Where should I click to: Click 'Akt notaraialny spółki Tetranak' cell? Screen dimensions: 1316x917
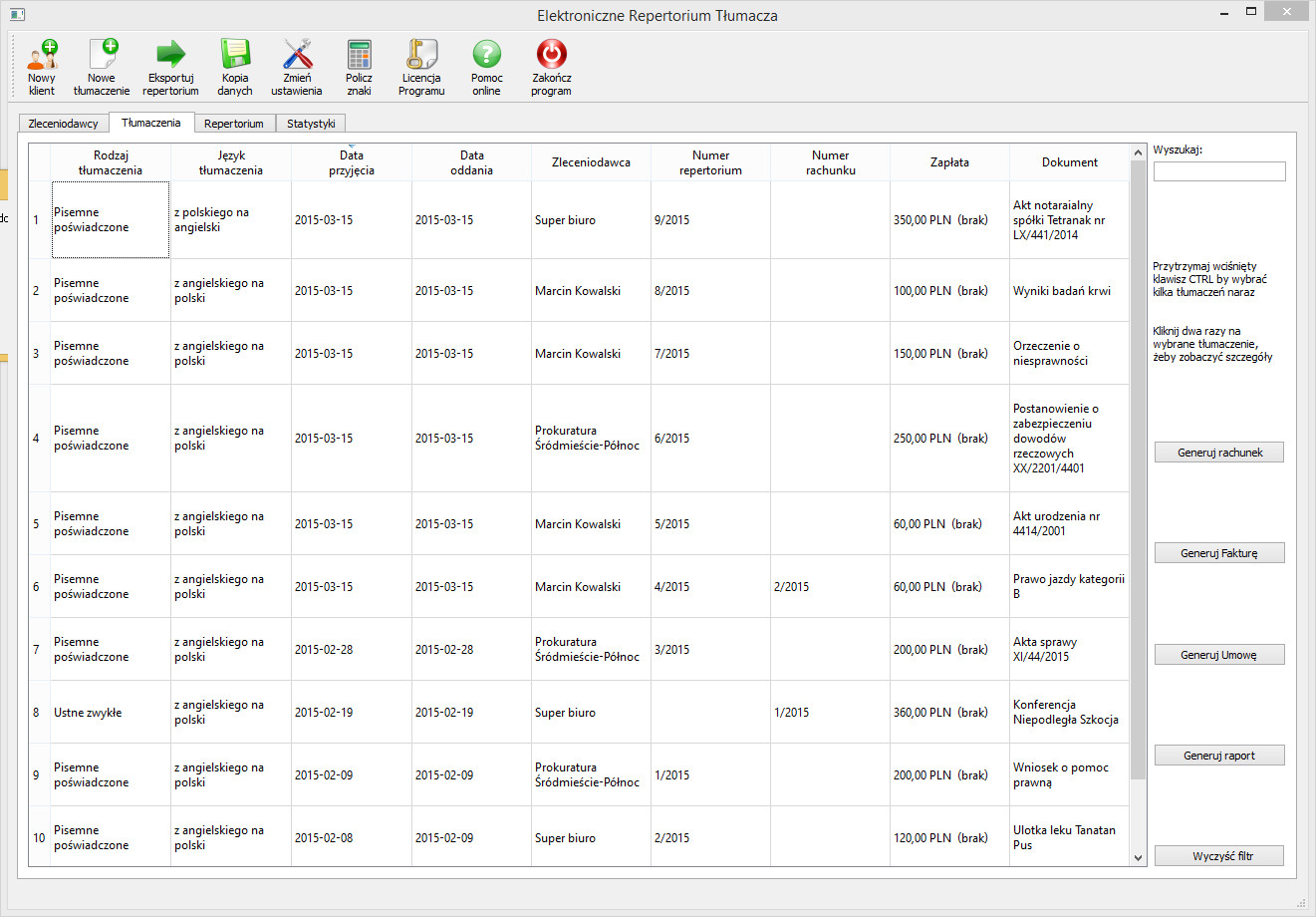pyautogui.click(x=1070, y=220)
